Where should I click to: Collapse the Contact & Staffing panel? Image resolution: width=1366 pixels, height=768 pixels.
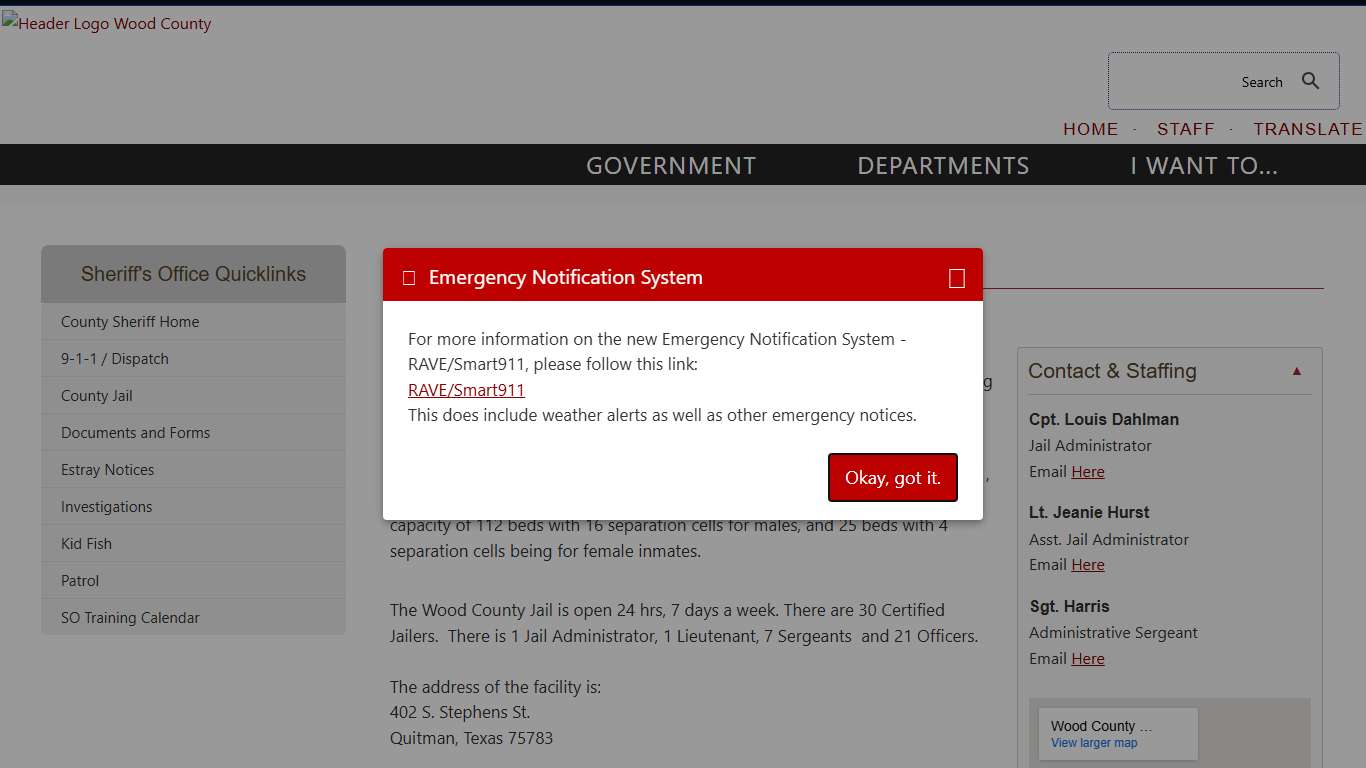(x=1297, y=371)
